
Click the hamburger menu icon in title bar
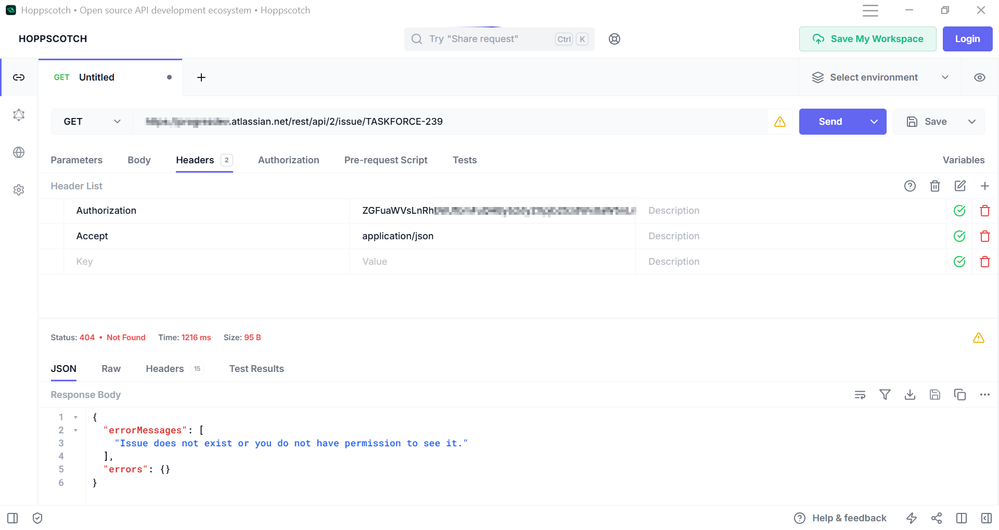pyautogui.click(x=870, y=10)
